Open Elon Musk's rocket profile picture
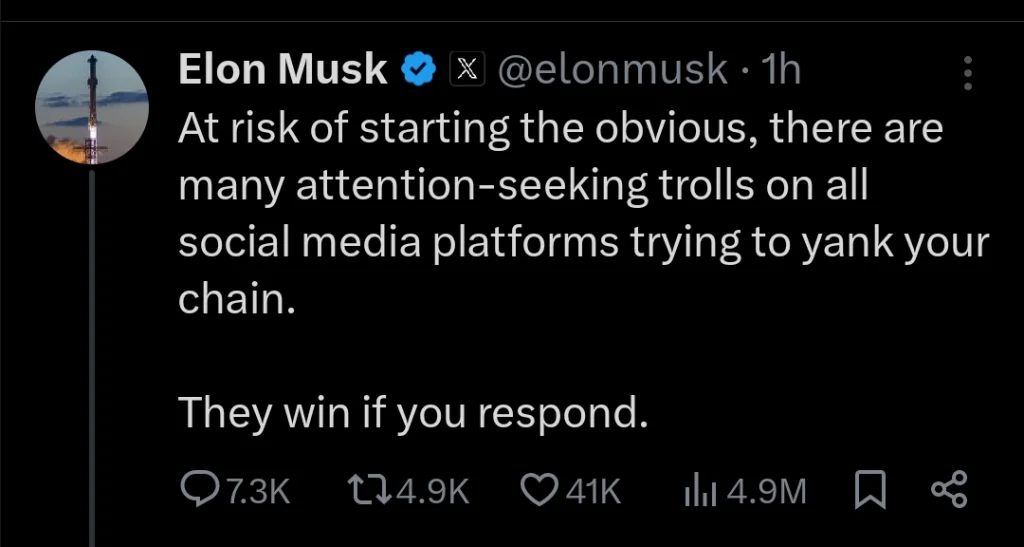The width and height of the screenshot is (1024, 547). point(91,107)
